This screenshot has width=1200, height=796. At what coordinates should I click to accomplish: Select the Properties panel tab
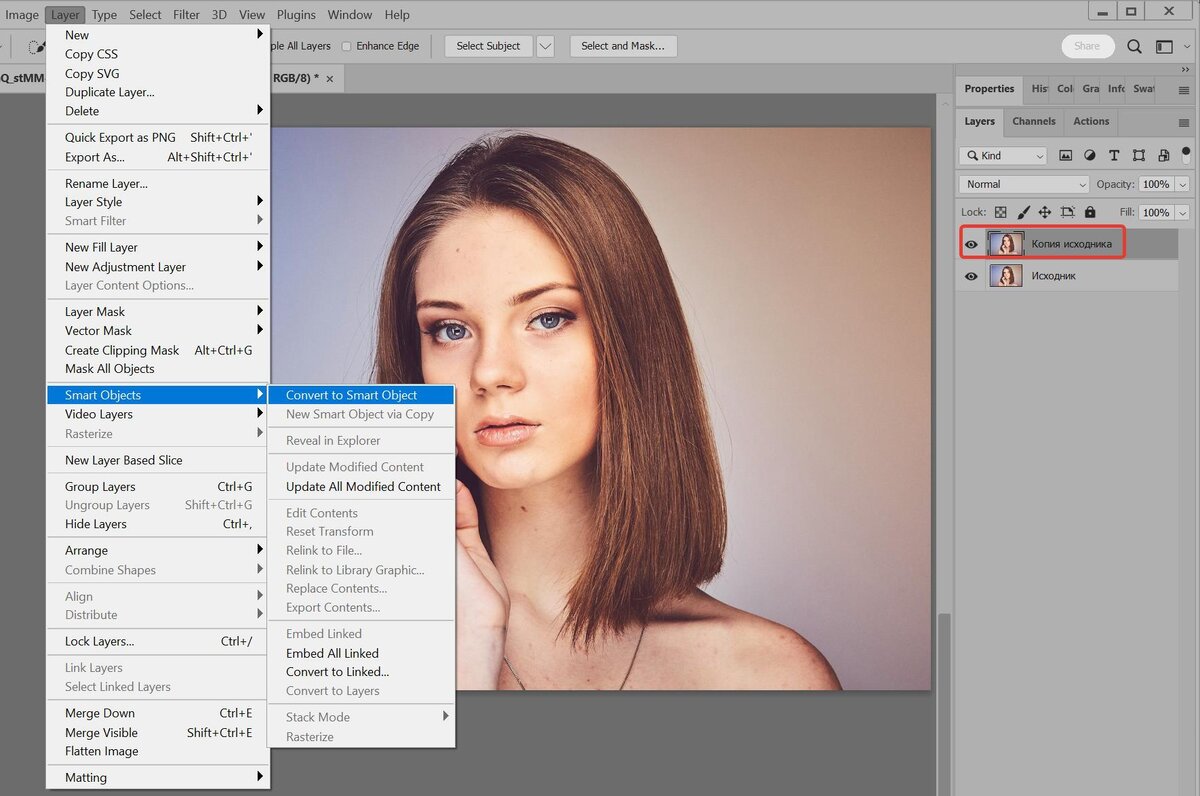pos(989,89)
